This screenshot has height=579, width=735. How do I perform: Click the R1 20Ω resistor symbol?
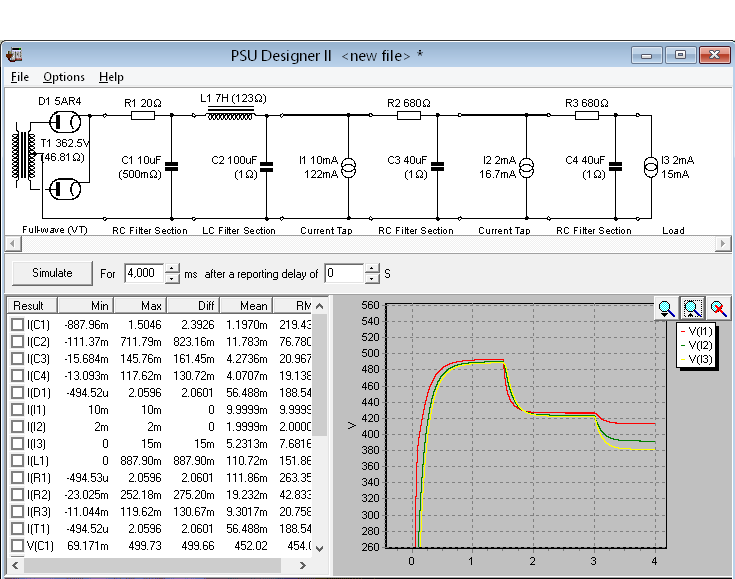[x=142, y=115]
